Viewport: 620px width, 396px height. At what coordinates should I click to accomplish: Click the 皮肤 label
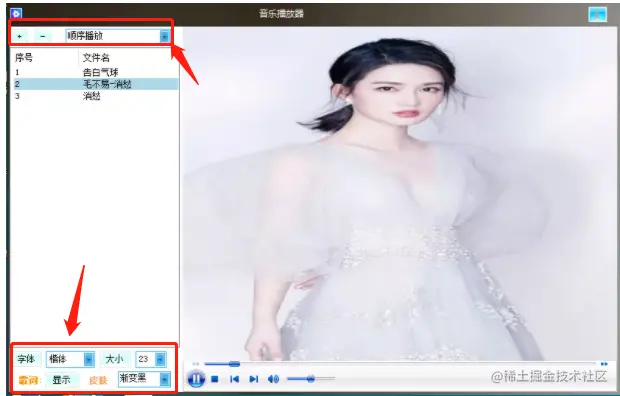click(x=98, y=381)
